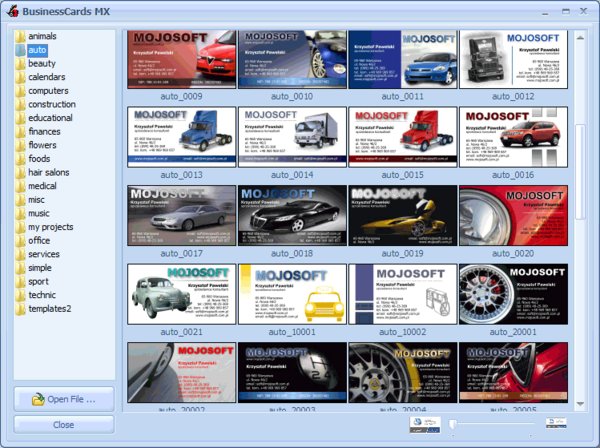This screenshot has height=448, width=600.
Task: Select the my projects folder icon
Action: [x=20, y=227]
